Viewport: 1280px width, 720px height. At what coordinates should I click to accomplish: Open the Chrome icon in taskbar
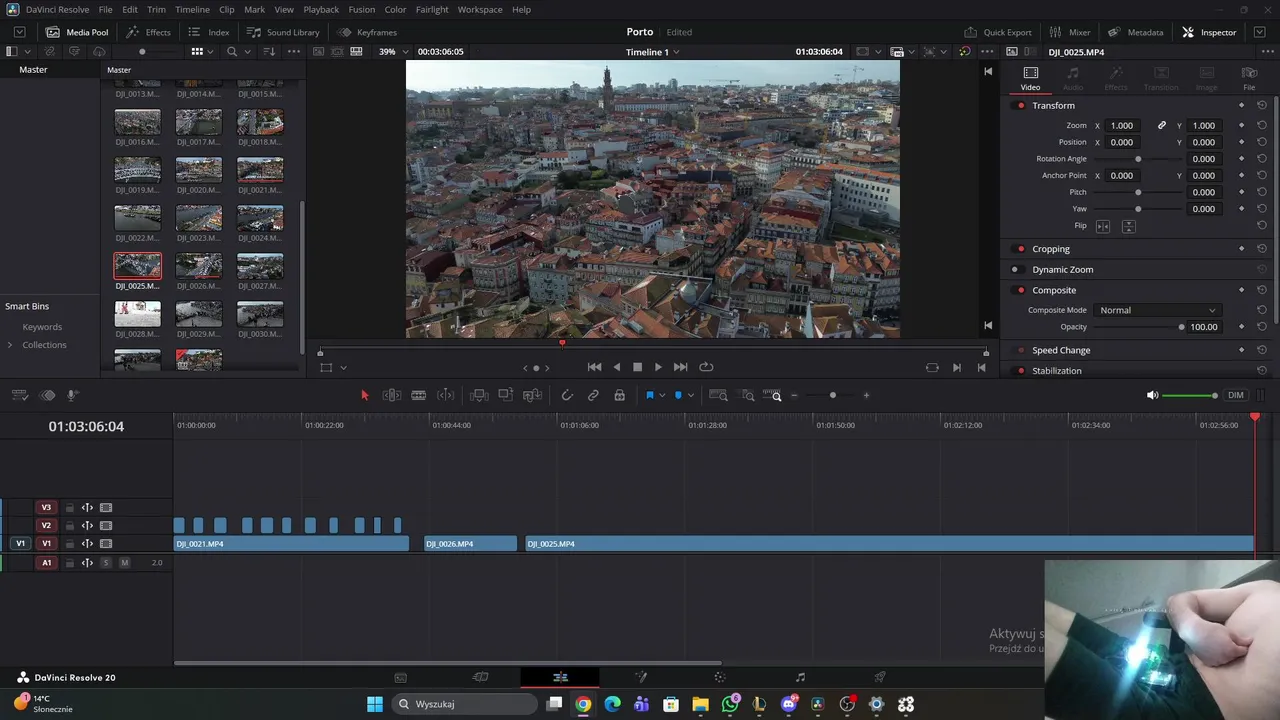click(583, 704)
